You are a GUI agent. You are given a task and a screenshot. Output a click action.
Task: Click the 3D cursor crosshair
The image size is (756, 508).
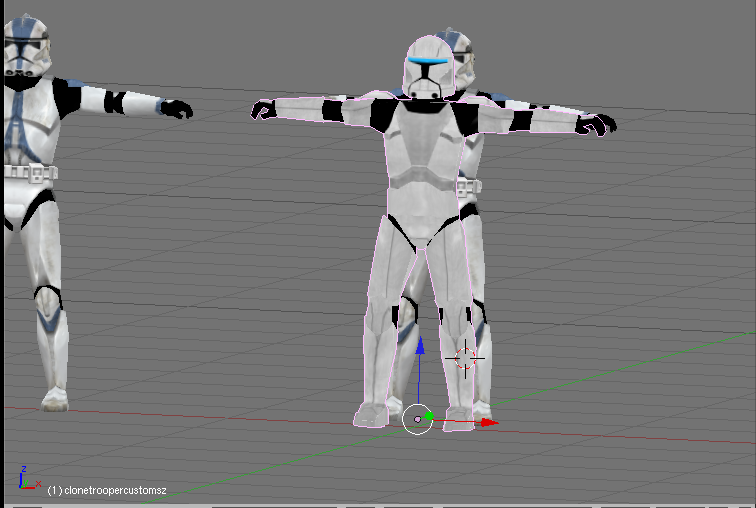click(465, 358)
